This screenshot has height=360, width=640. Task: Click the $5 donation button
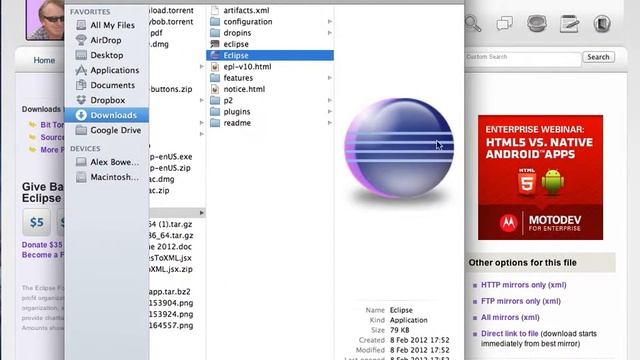click(37, 222)
